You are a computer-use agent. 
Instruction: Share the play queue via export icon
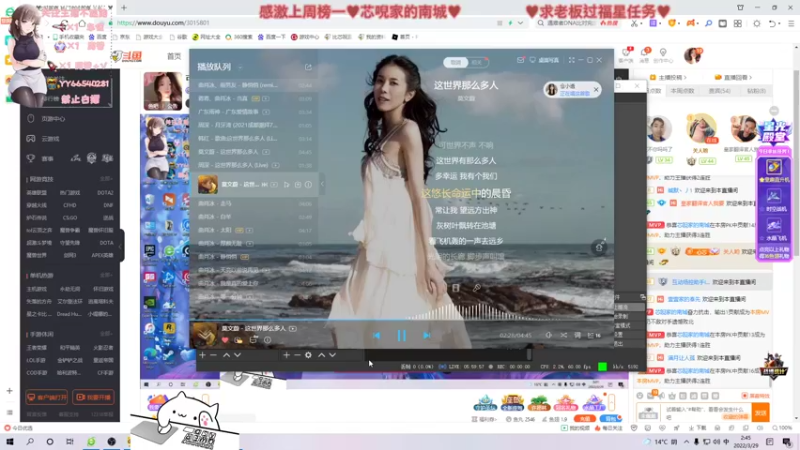point(308,67)
